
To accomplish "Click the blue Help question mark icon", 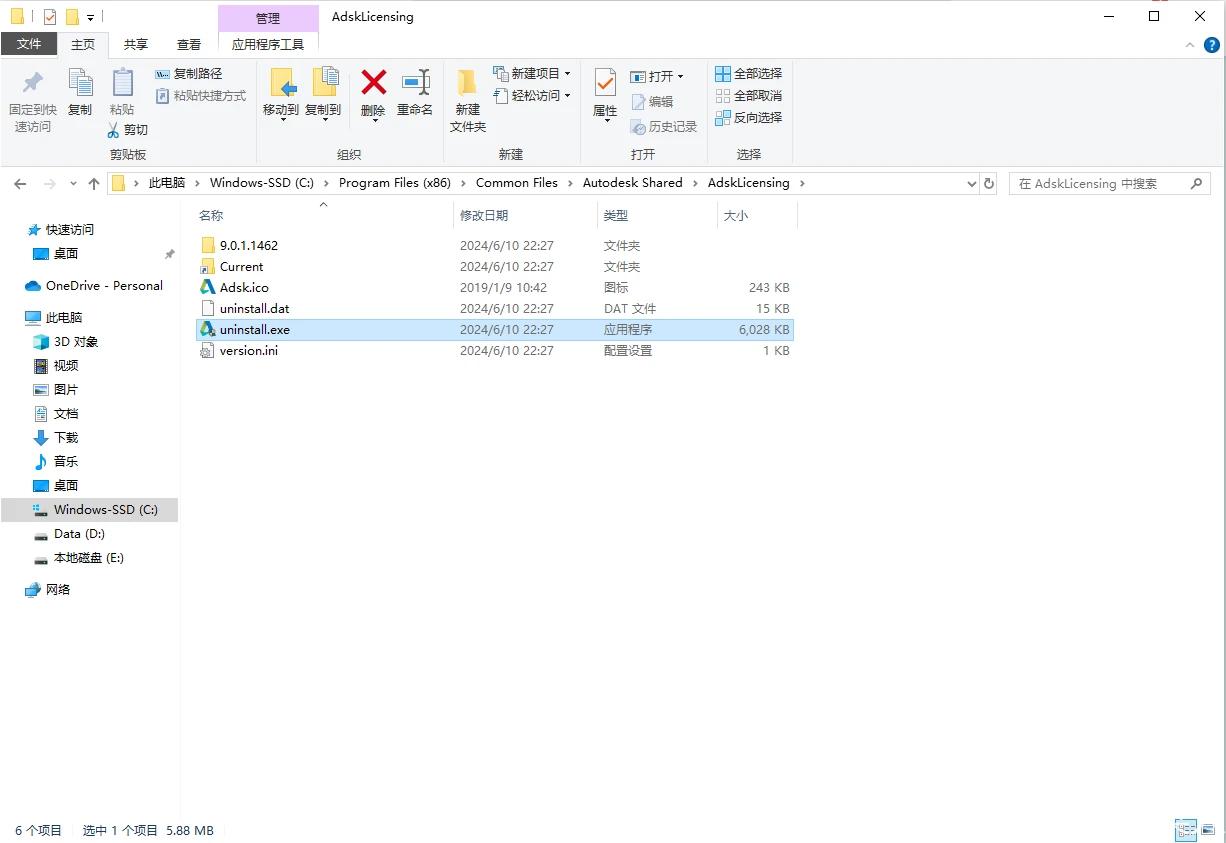I will point(1211,45).
